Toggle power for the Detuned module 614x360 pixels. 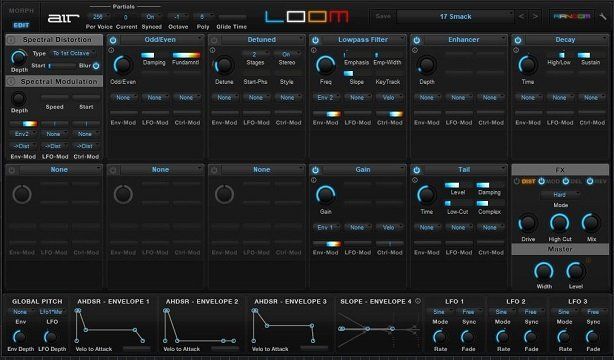(x=214, y=40)
